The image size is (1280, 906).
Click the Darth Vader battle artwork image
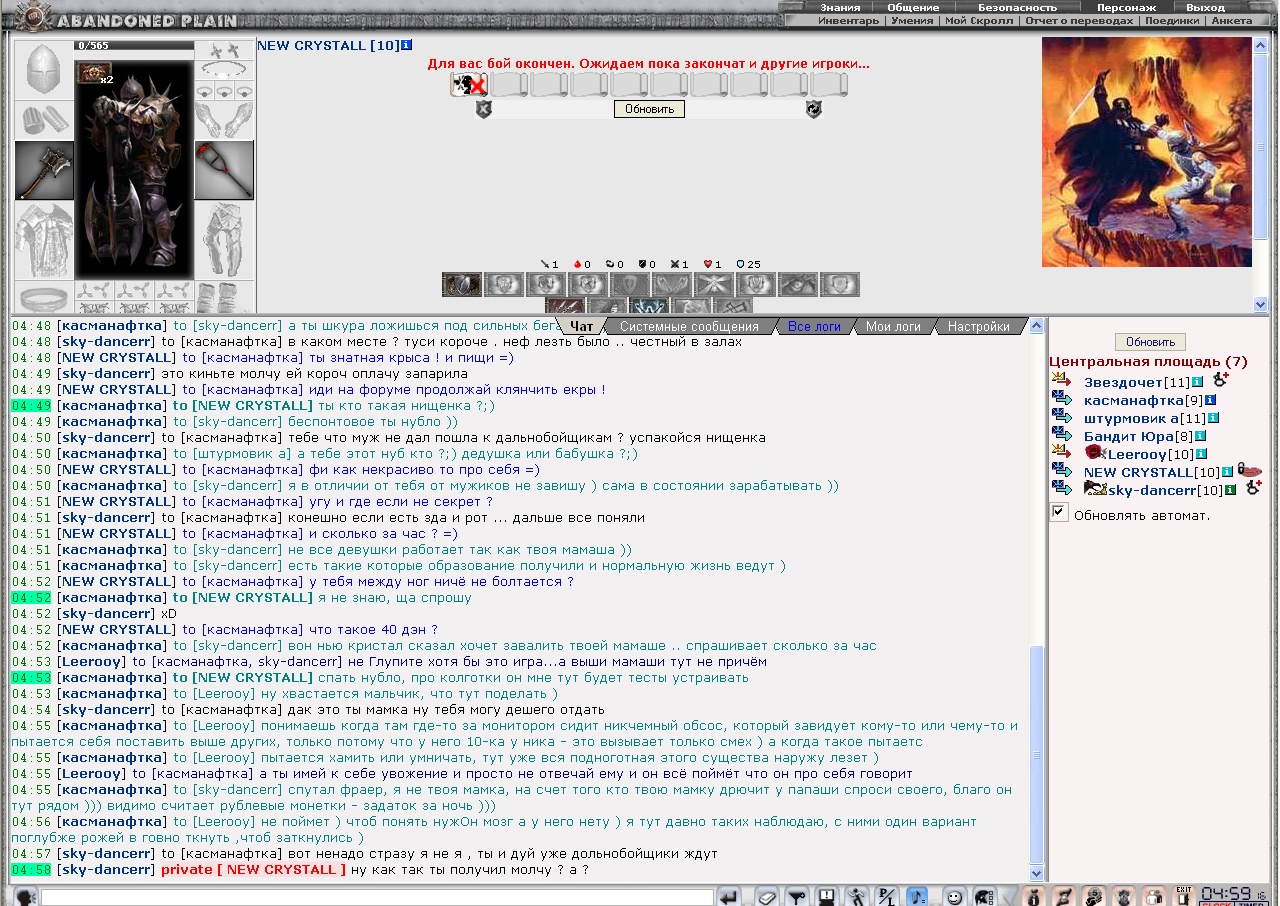coord(1146,152)
